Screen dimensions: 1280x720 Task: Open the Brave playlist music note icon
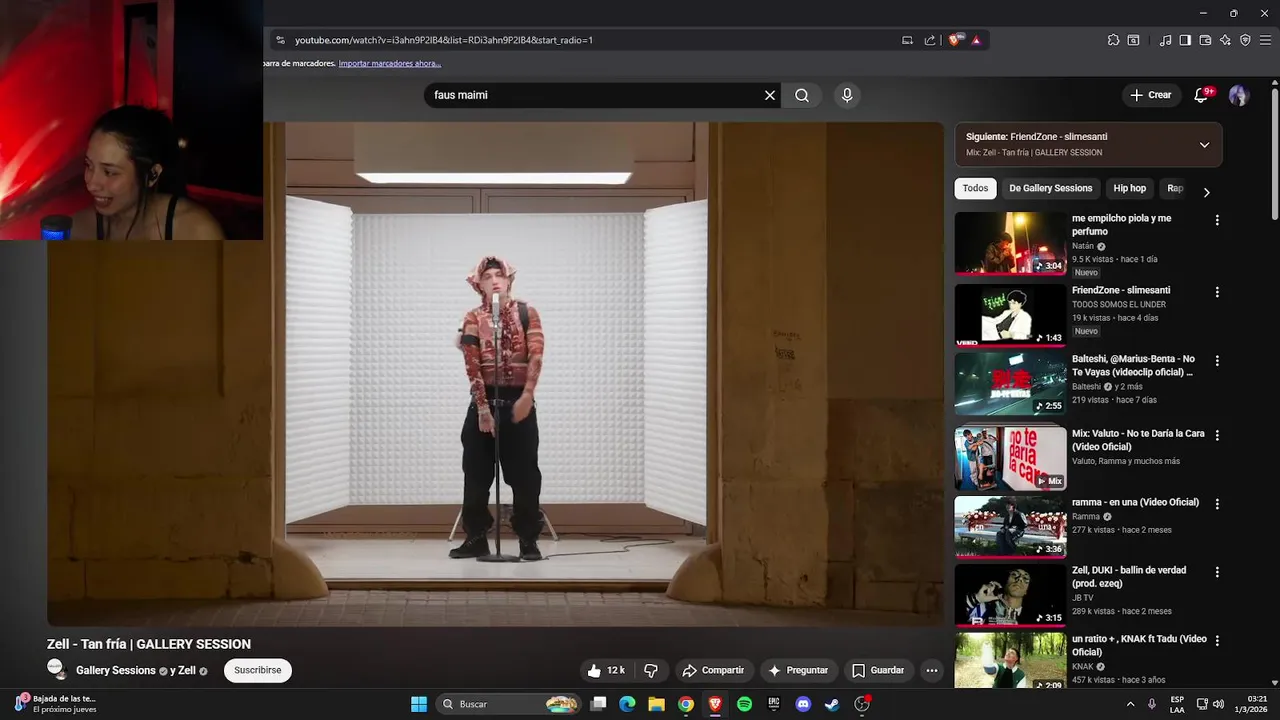coord(1165,40)
